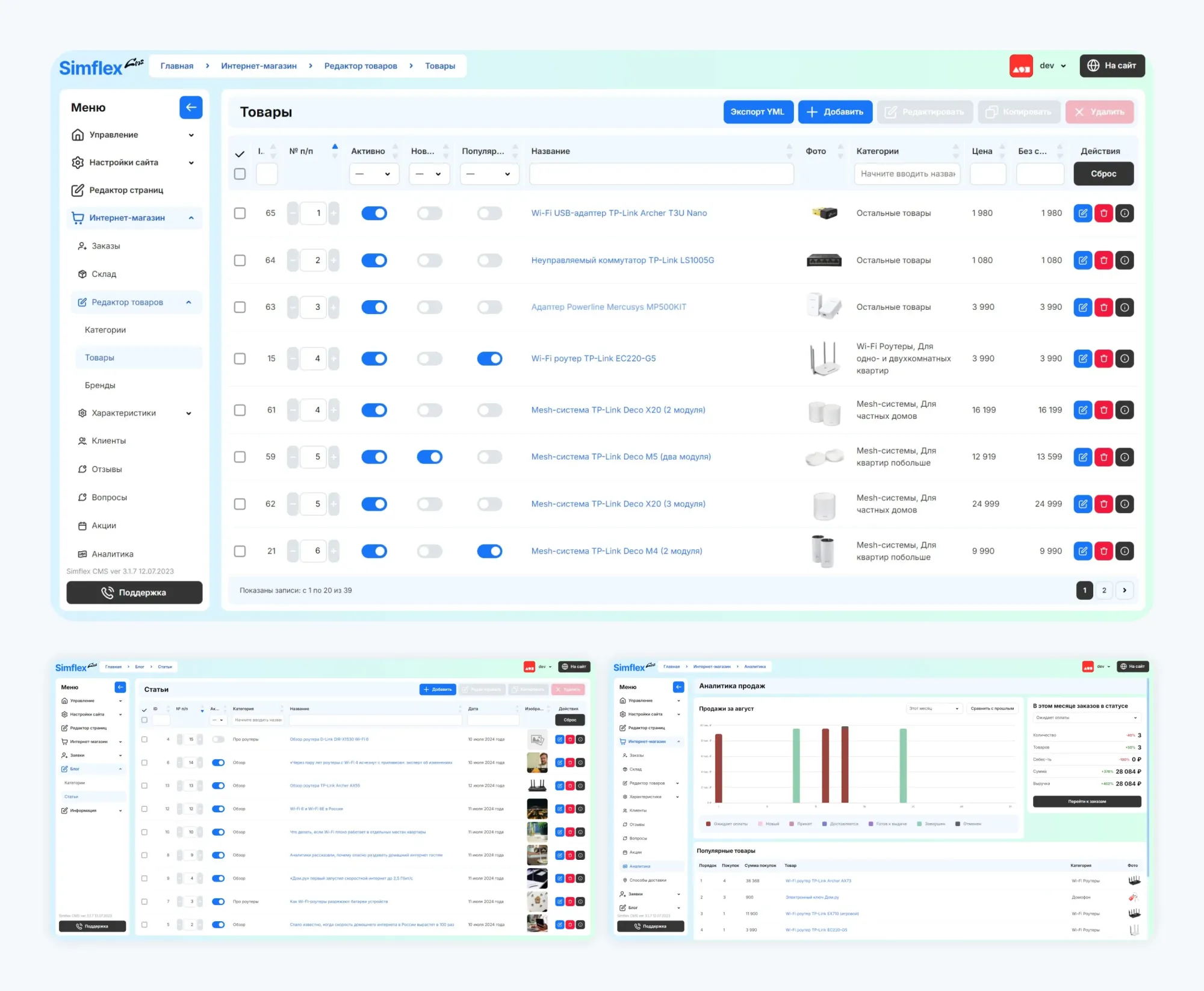Image resolution: width=1204 pixels, height=991 pixels.
Task: Check the checkbox for product ID 63
Action: coord(240,307)
